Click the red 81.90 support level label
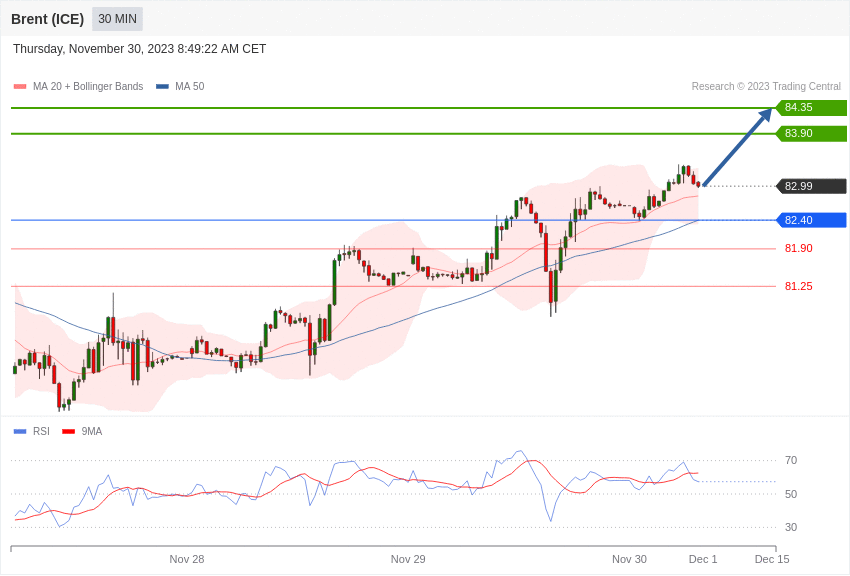This screenshot has height=576, width=850. (798, 249)
